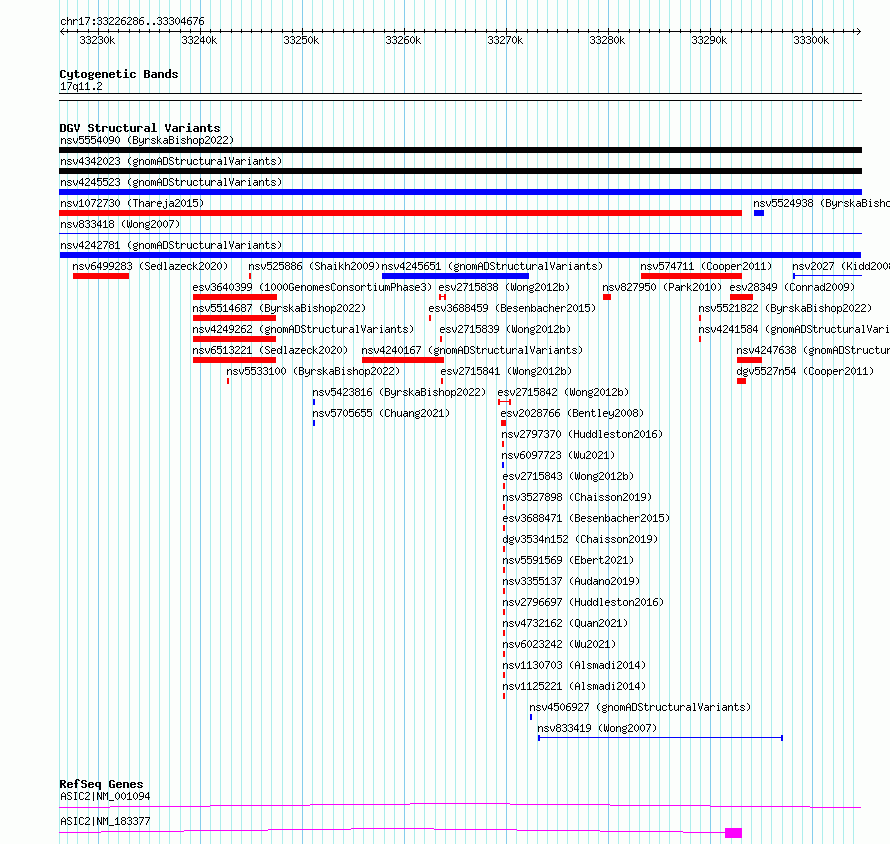Open nsv6097723 (Wu2021) label
890x844 pixels.
[558, 455]
